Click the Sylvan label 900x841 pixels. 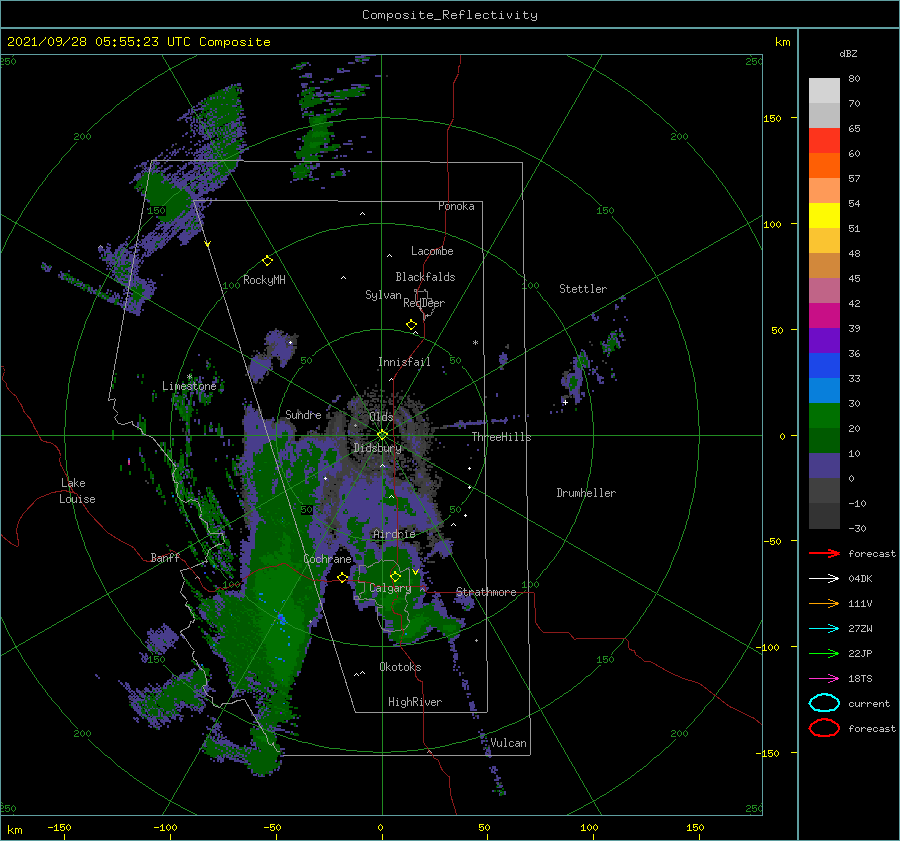(383, 295)
